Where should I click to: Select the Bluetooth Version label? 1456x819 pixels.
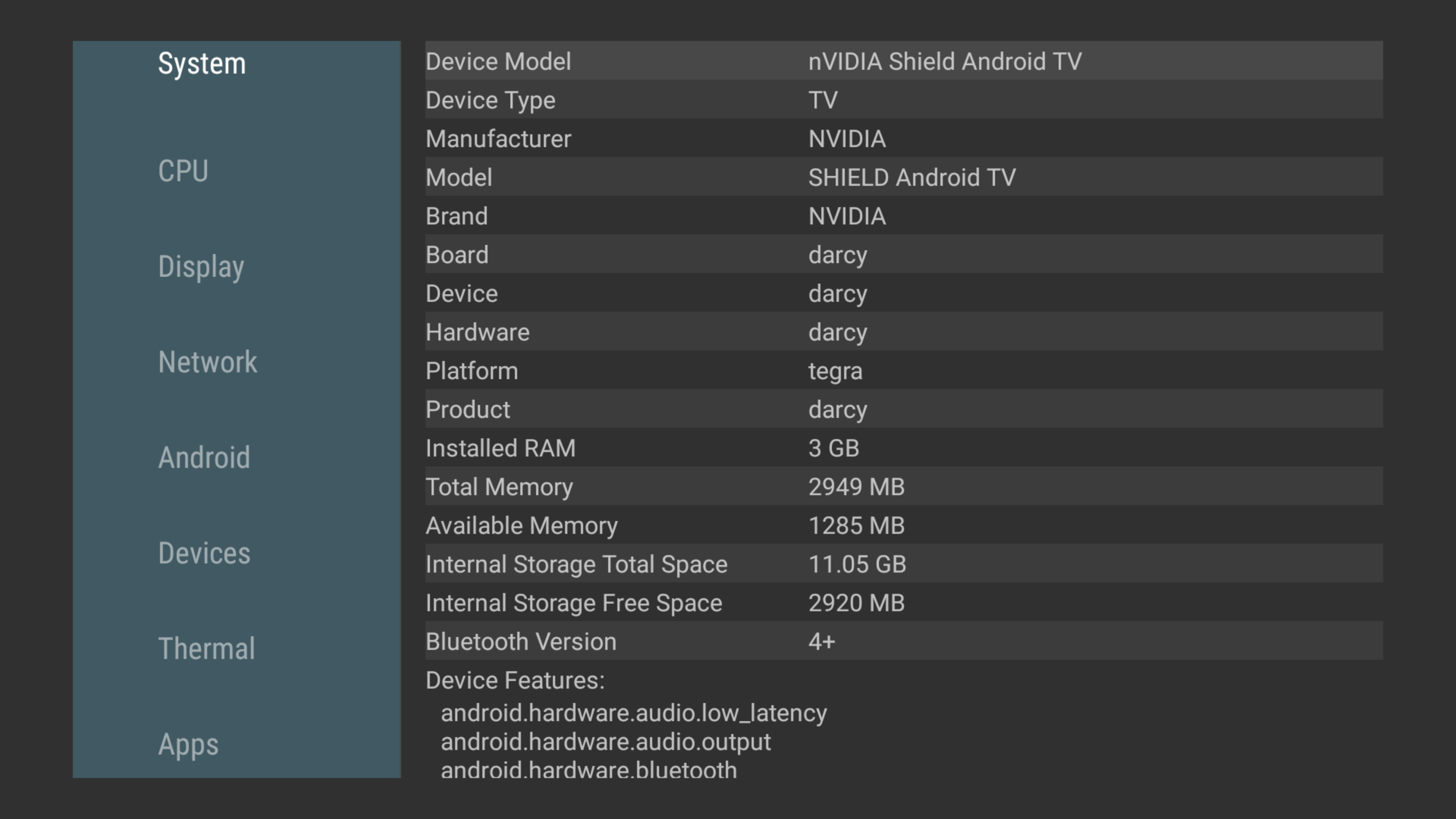coord(521,642)
